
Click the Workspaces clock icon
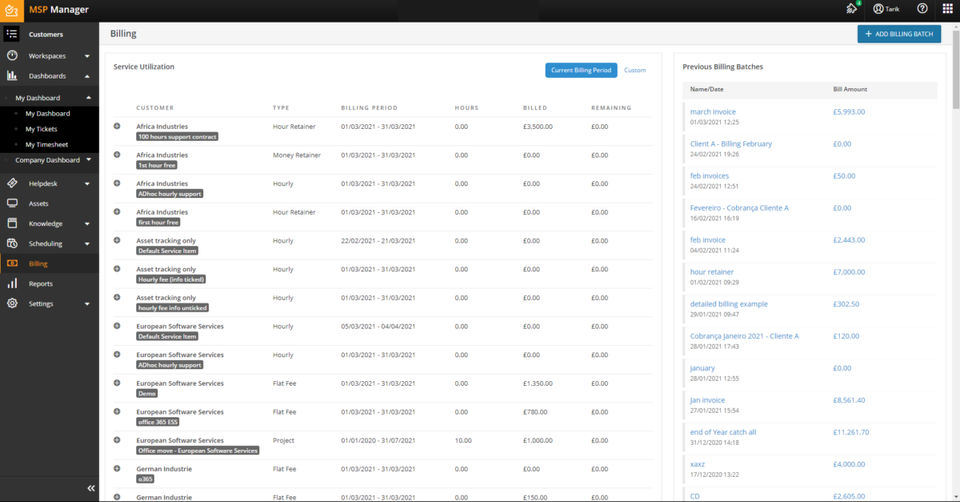tap(12, 55)
